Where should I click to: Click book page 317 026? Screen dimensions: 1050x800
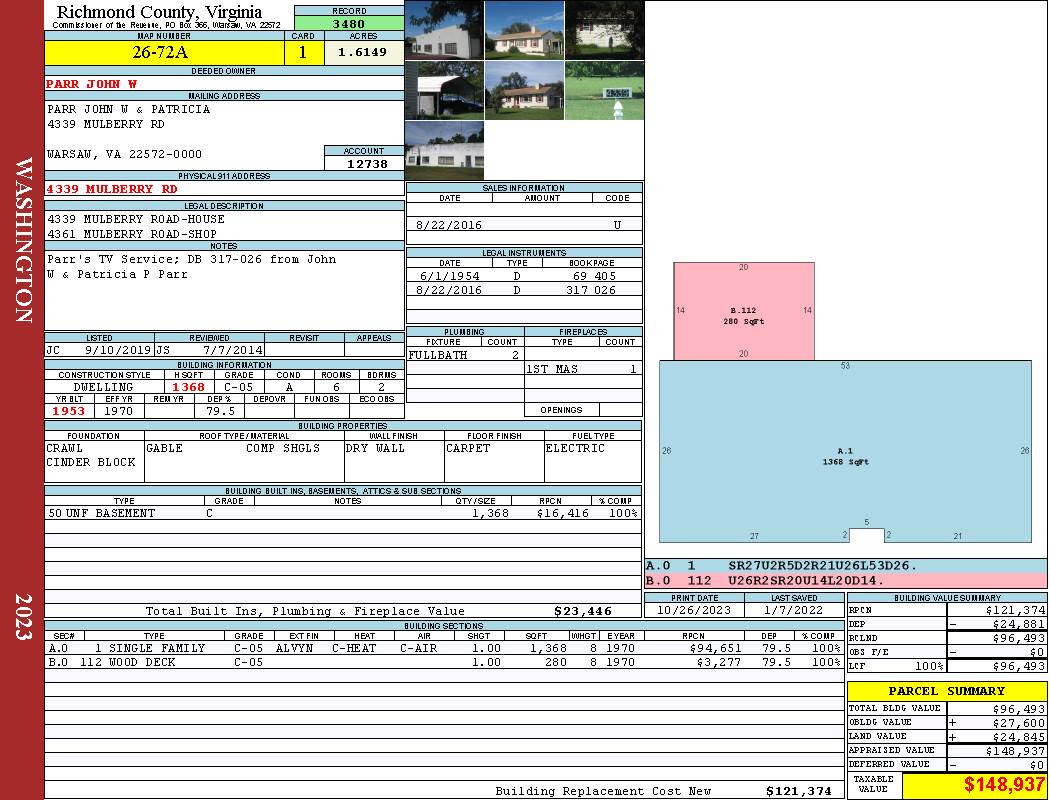pos(591,290)
